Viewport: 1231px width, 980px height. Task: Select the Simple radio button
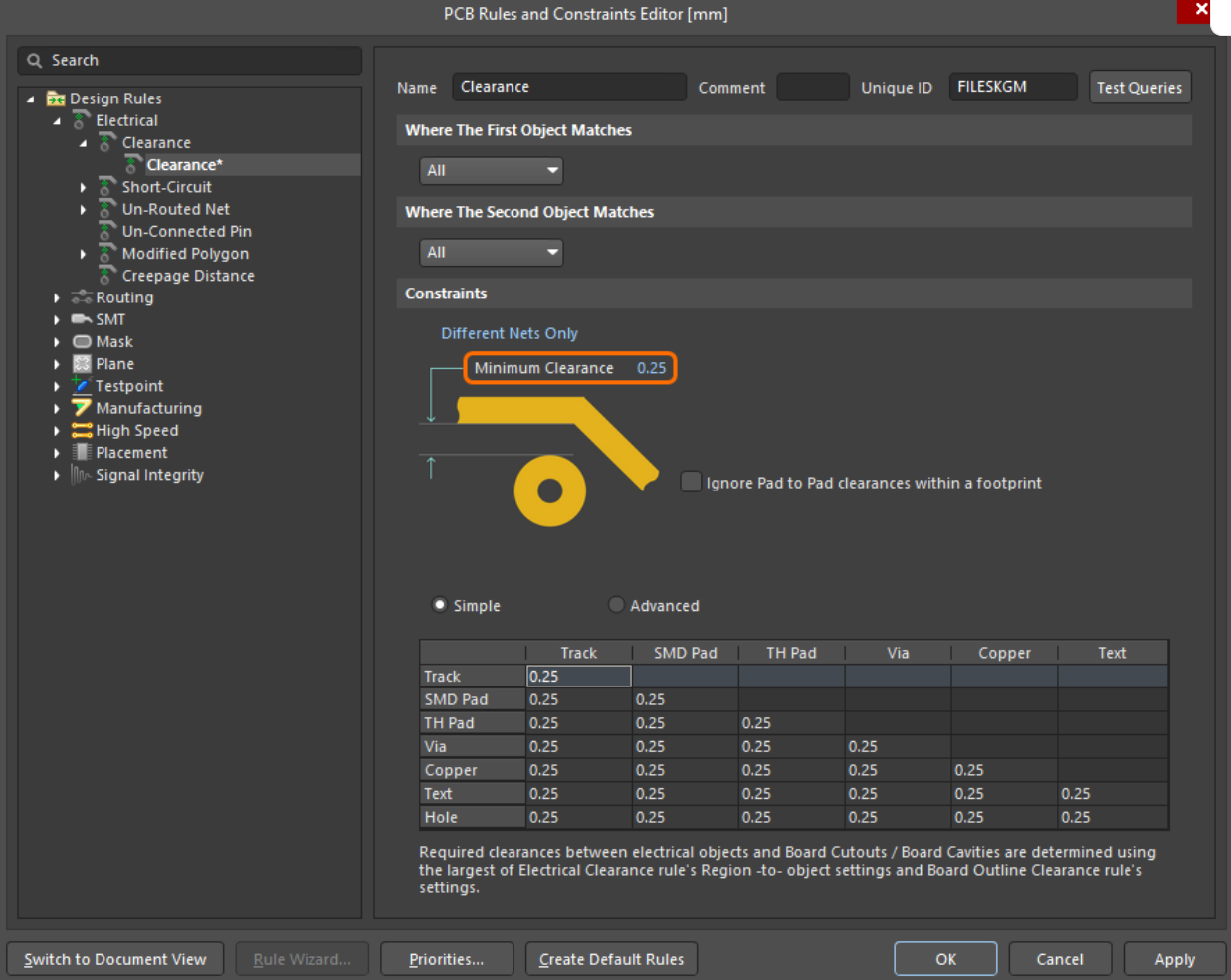click(440, 605)
